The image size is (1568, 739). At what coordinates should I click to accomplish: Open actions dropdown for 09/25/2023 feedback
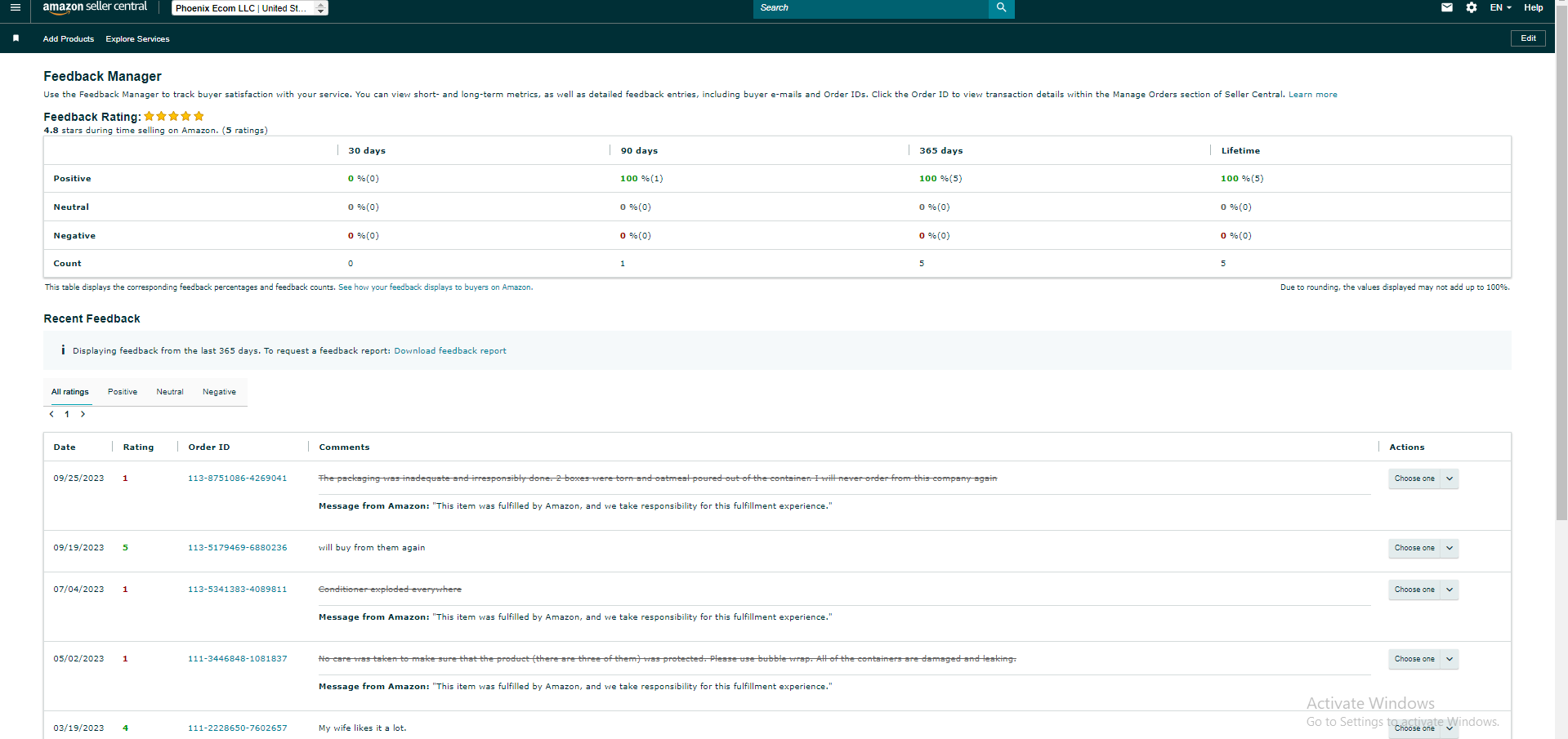coord(1423,479)
